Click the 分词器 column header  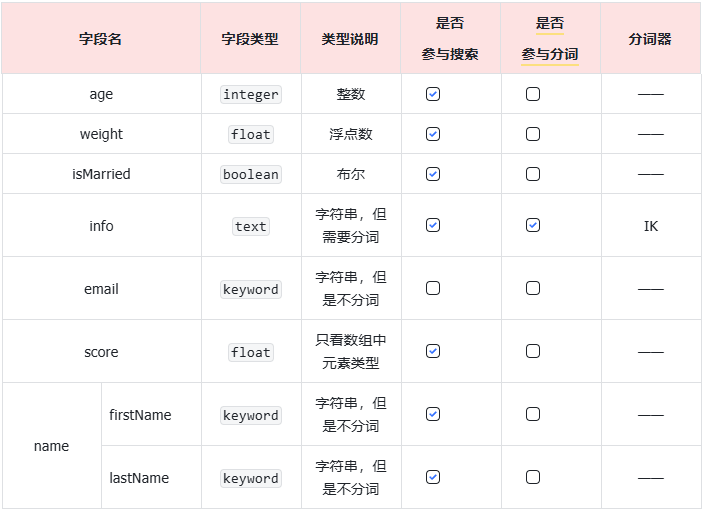pos(650,39)
